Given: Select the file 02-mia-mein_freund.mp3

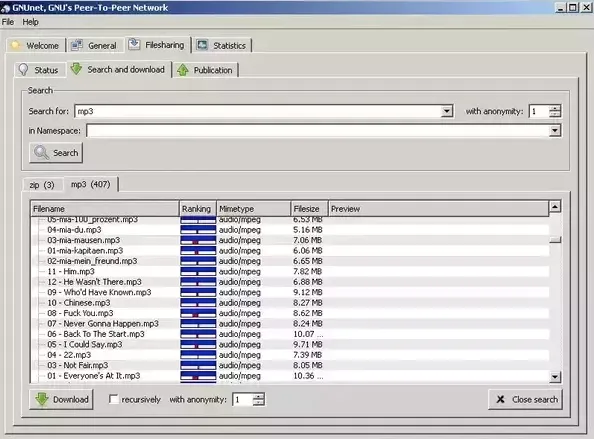Looking at the screenshot, I should click(92, 261).
